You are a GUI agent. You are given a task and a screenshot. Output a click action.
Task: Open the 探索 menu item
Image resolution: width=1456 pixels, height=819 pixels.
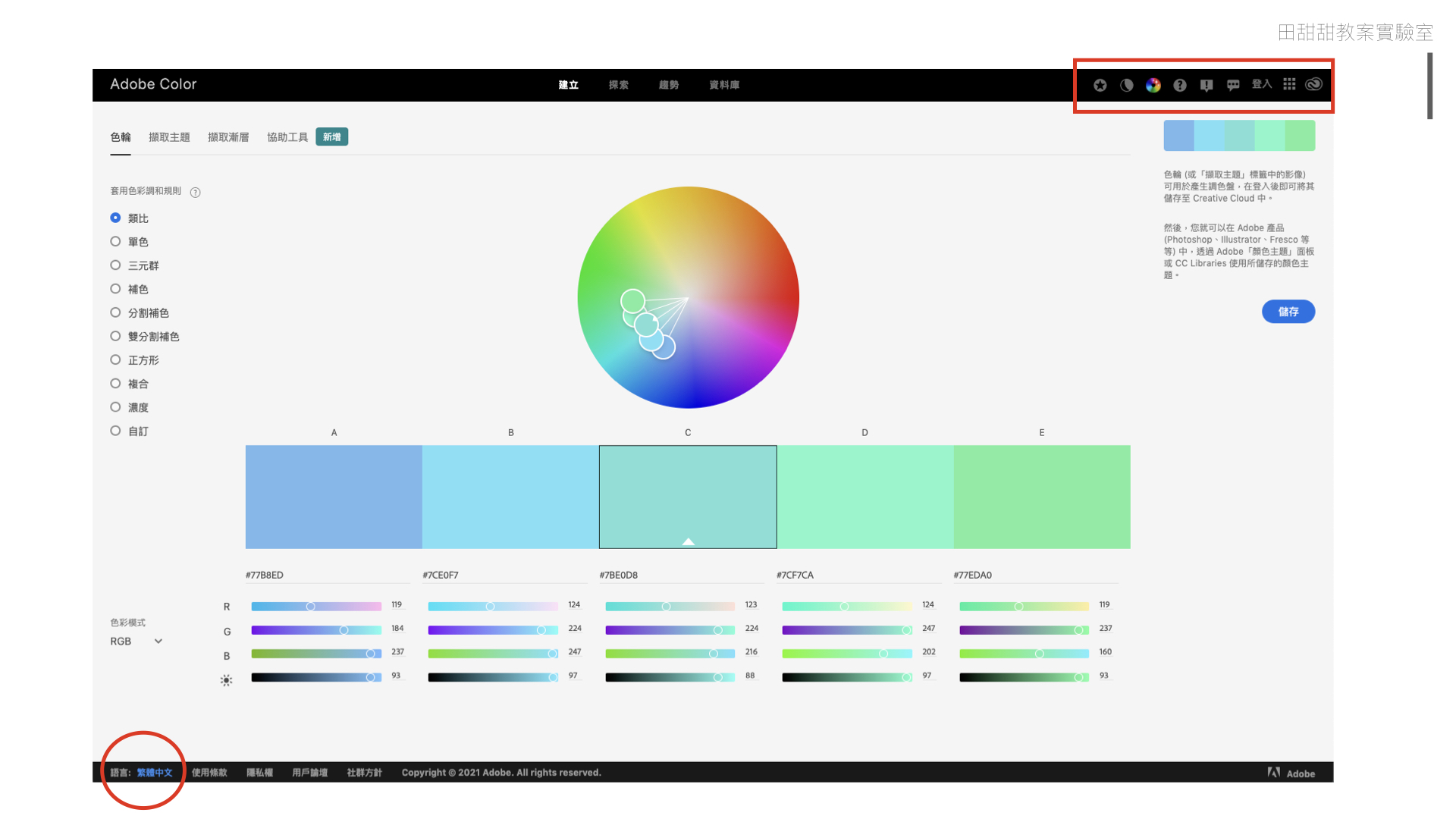pos(618,85)
